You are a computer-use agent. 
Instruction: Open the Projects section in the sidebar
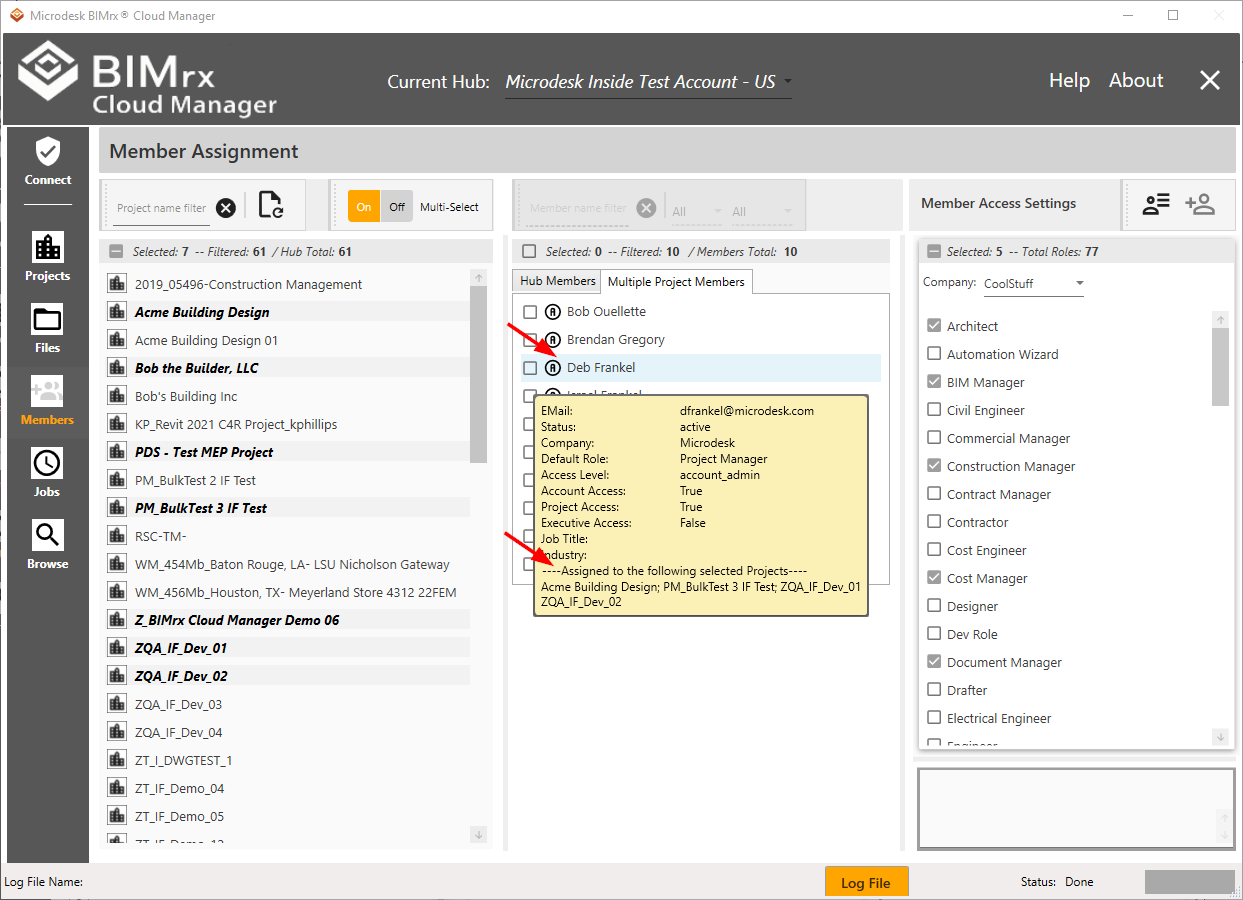click(x=48, y=257)
